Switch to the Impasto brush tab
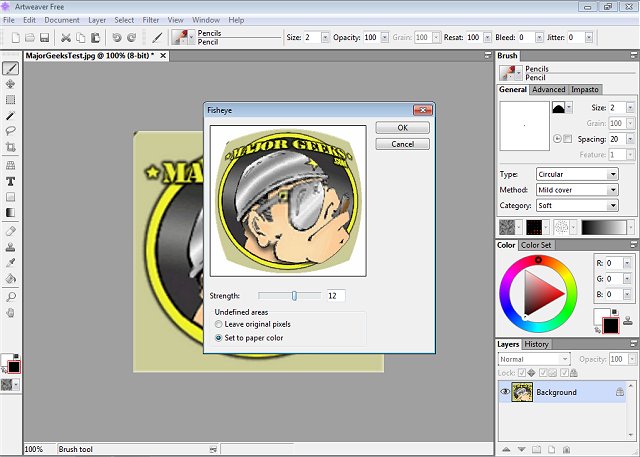Screen dimensions: 640x457 (584, 90)
